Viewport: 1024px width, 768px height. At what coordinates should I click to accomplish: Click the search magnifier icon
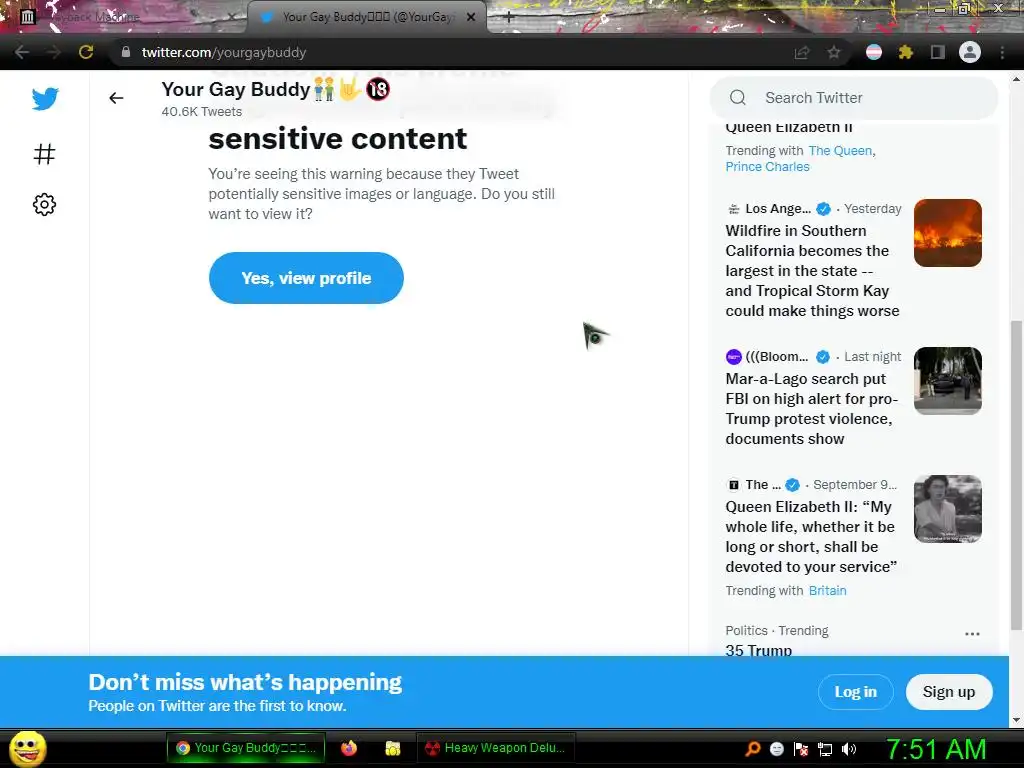pos(738,98)
